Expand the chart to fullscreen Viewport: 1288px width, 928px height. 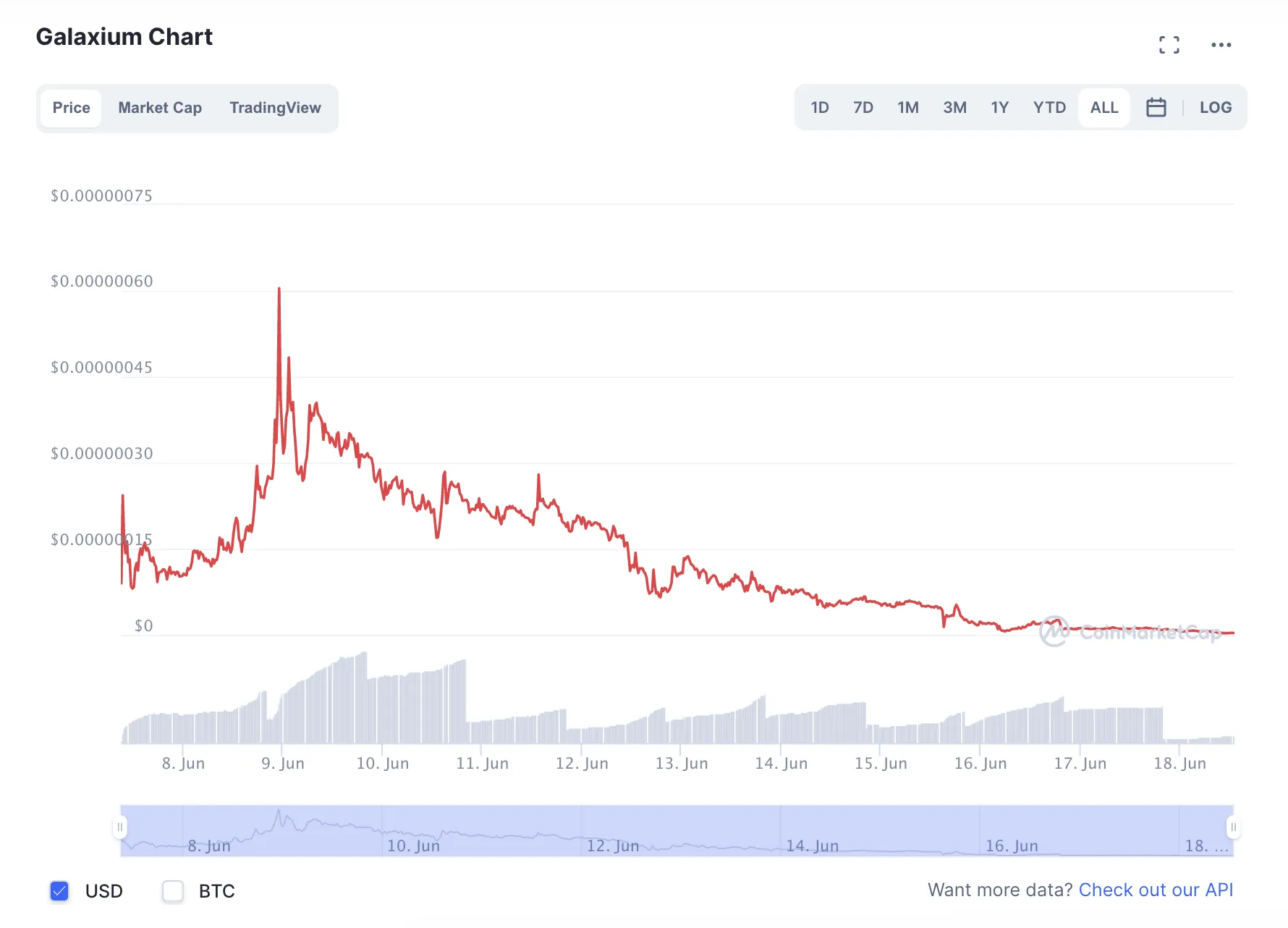pyautogui.click(x=1169, y=44)
